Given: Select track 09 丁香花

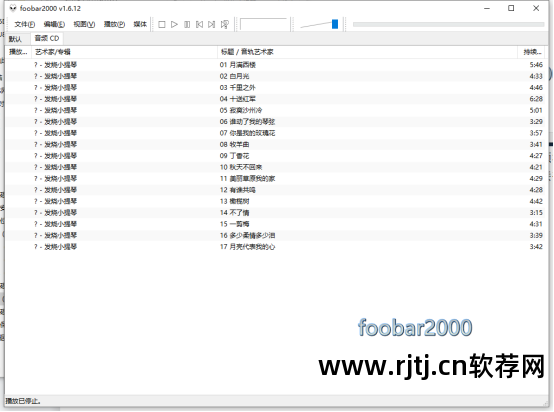Looking at the screenshot, I should point(275,155).
